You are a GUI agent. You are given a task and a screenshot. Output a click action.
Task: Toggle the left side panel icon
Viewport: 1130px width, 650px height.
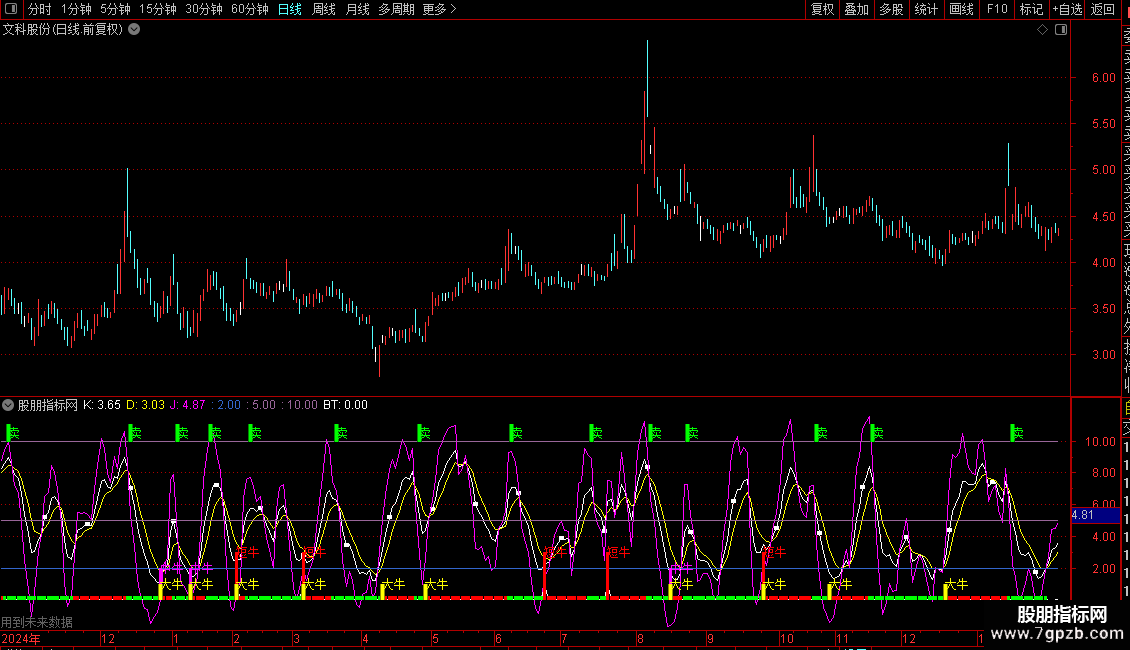(11, 9)
